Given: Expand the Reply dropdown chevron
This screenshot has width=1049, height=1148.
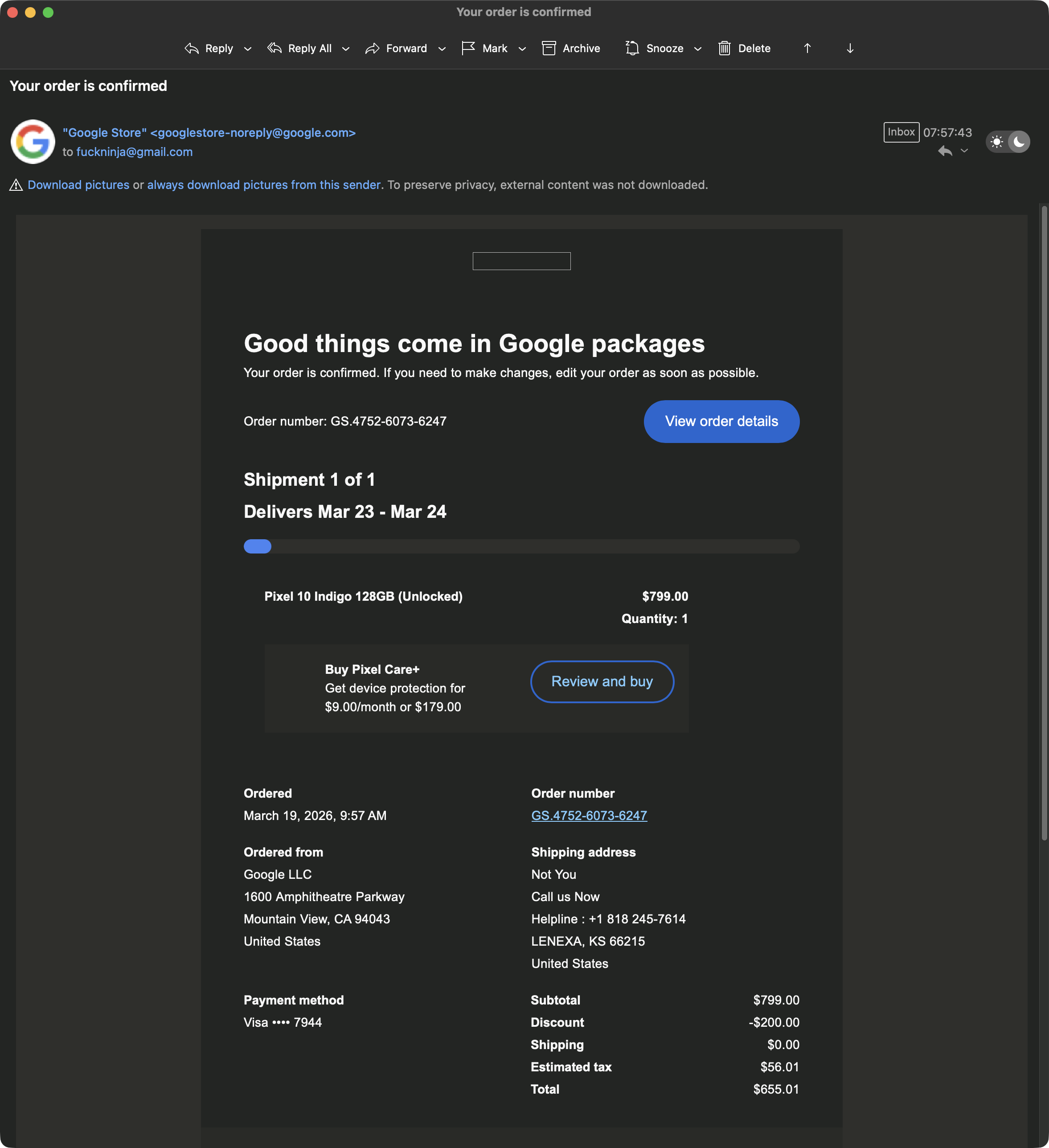Looking at the screenshot, I should [248, 49].
